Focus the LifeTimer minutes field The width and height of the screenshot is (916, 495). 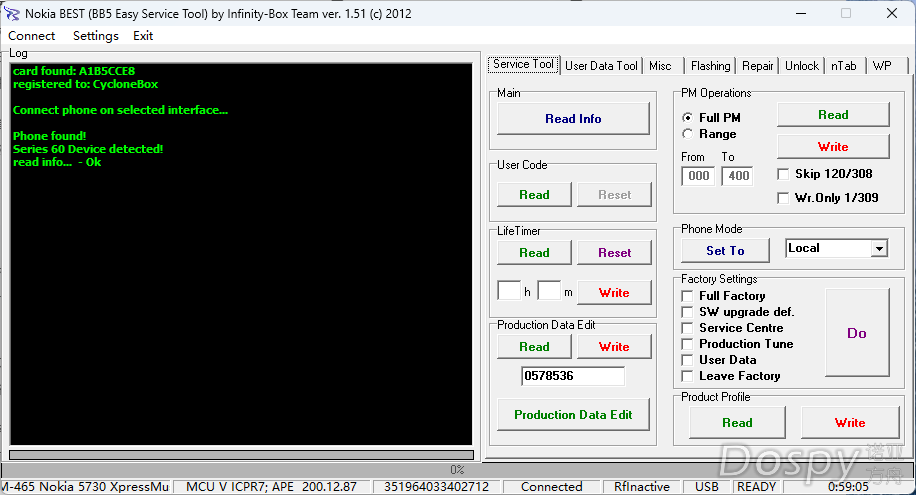coord(549,290)
